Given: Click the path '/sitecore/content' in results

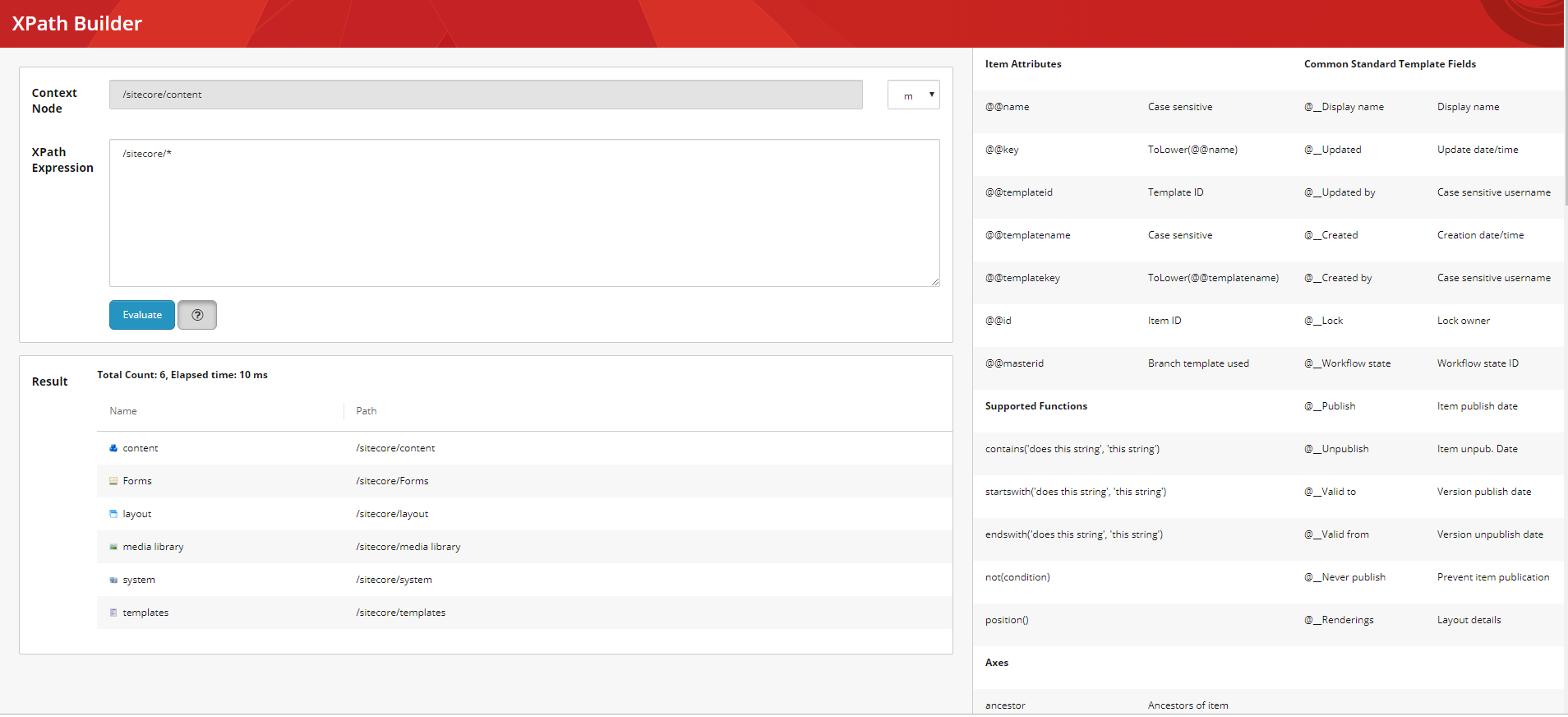Looking at the screenshot, I should (395, 448).
